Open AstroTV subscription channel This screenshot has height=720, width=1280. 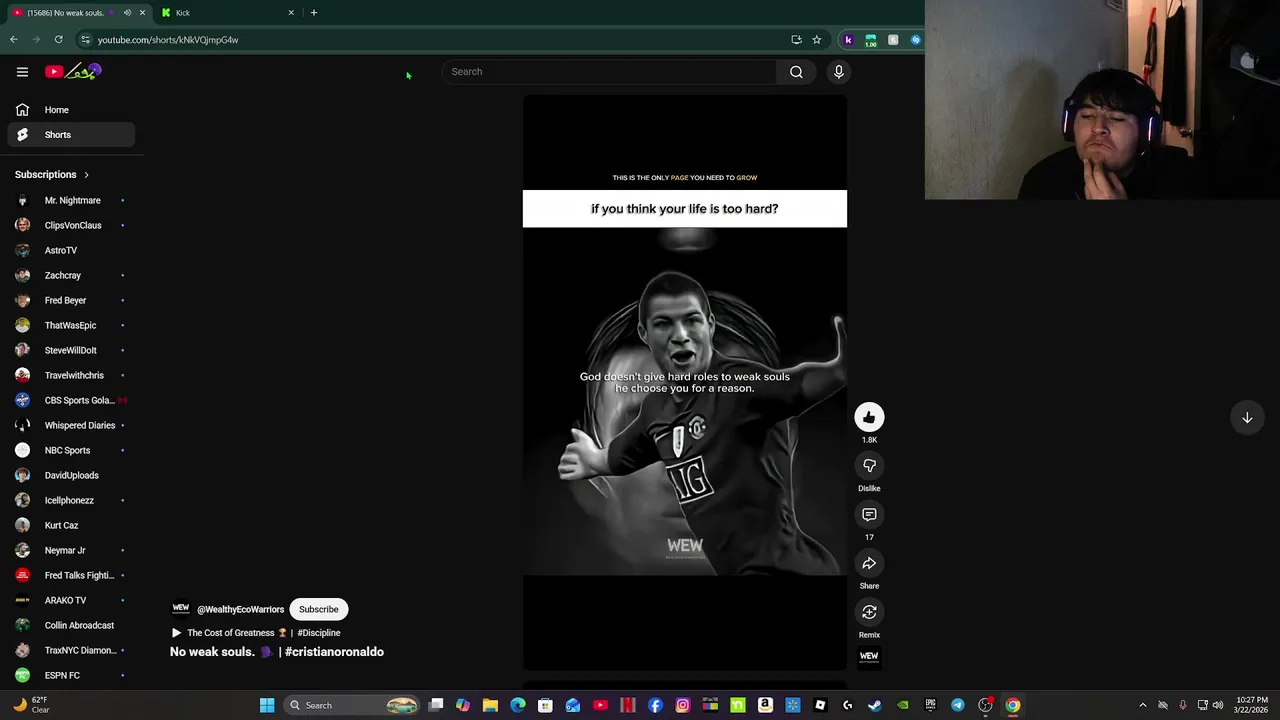click(71, 250)
